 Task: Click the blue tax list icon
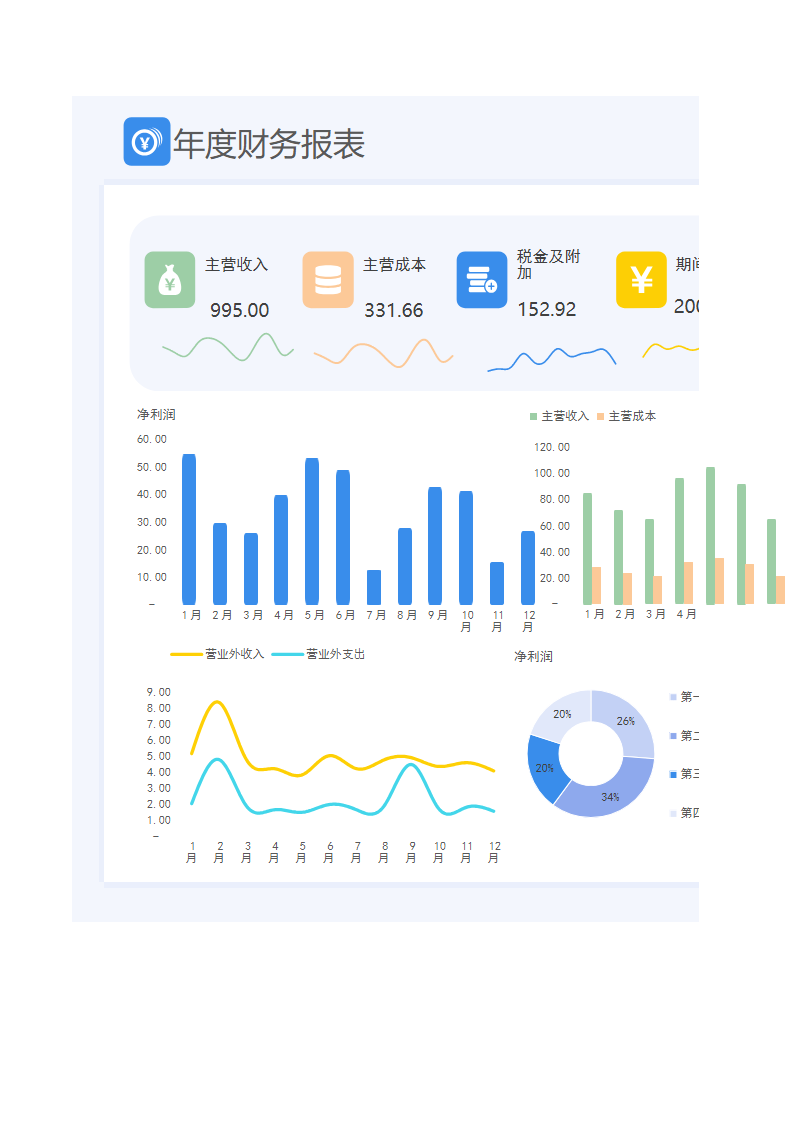(x=482, y=280)
